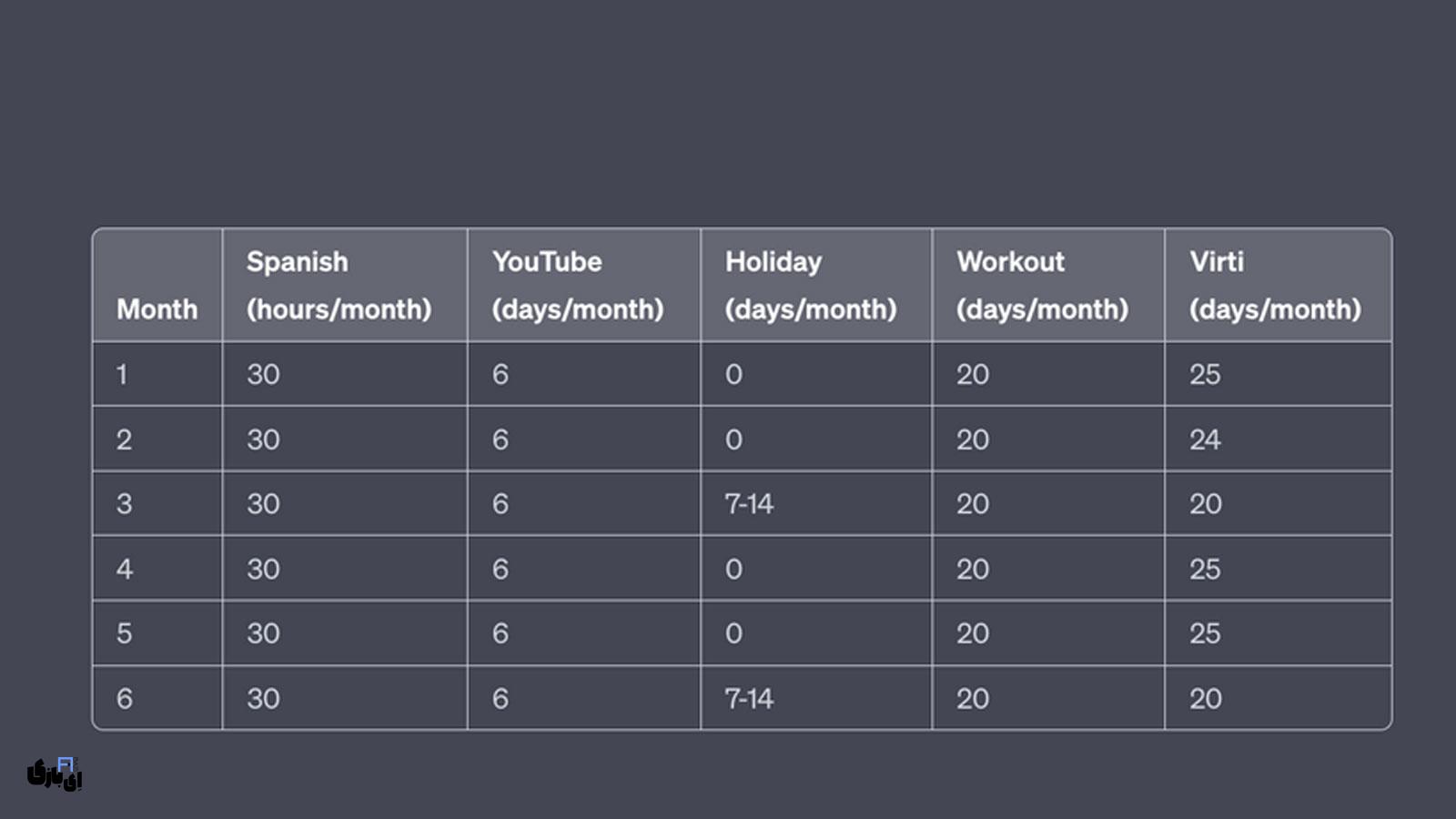Select the Holiday value 0 in month 2
The width and height of the screenshot is (1456, 819).
click(733, 440)
